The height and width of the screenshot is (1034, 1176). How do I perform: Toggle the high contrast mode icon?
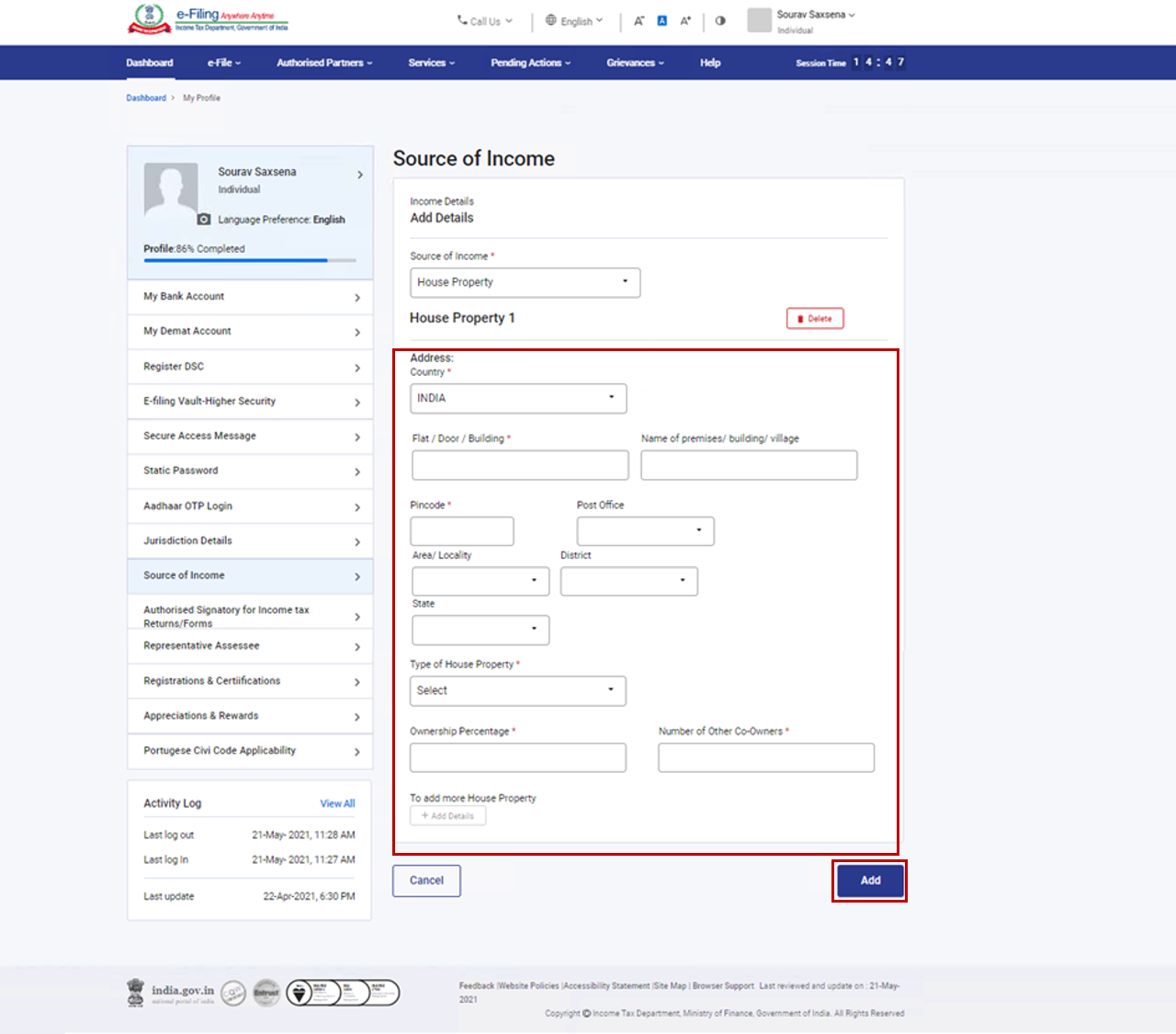720,20
